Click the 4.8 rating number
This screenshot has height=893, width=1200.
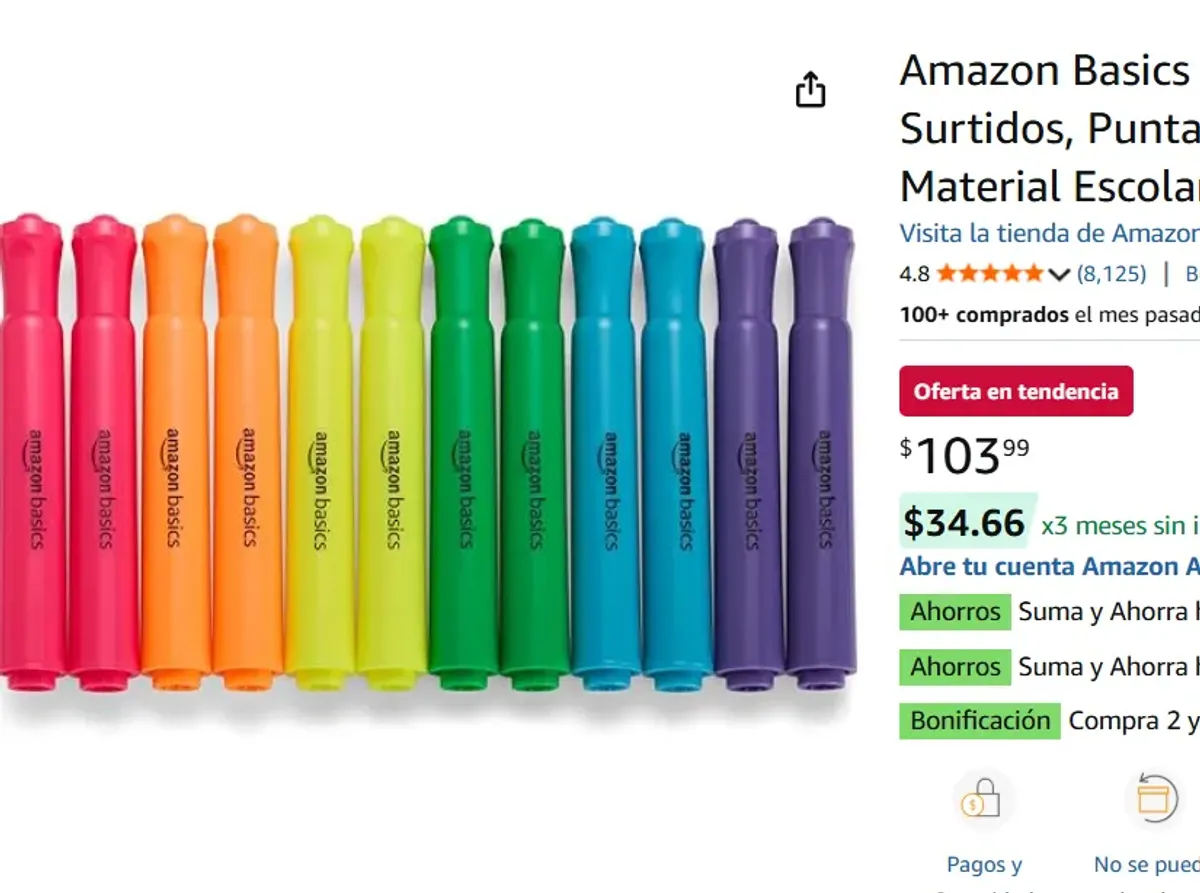pyautogui.click(x=914, y=274)
